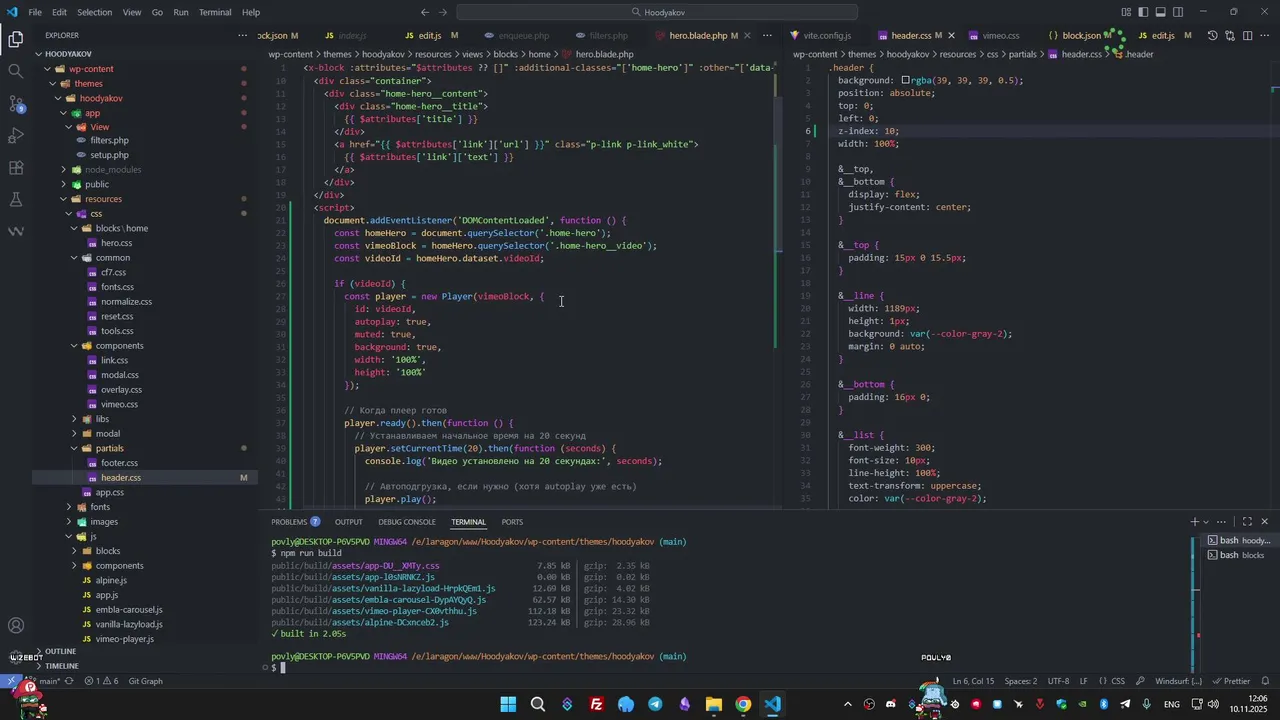Open the terminal panel's more actions ellipsis
The height and width of the screenshot is (720, 1280).
point(1222,522)
